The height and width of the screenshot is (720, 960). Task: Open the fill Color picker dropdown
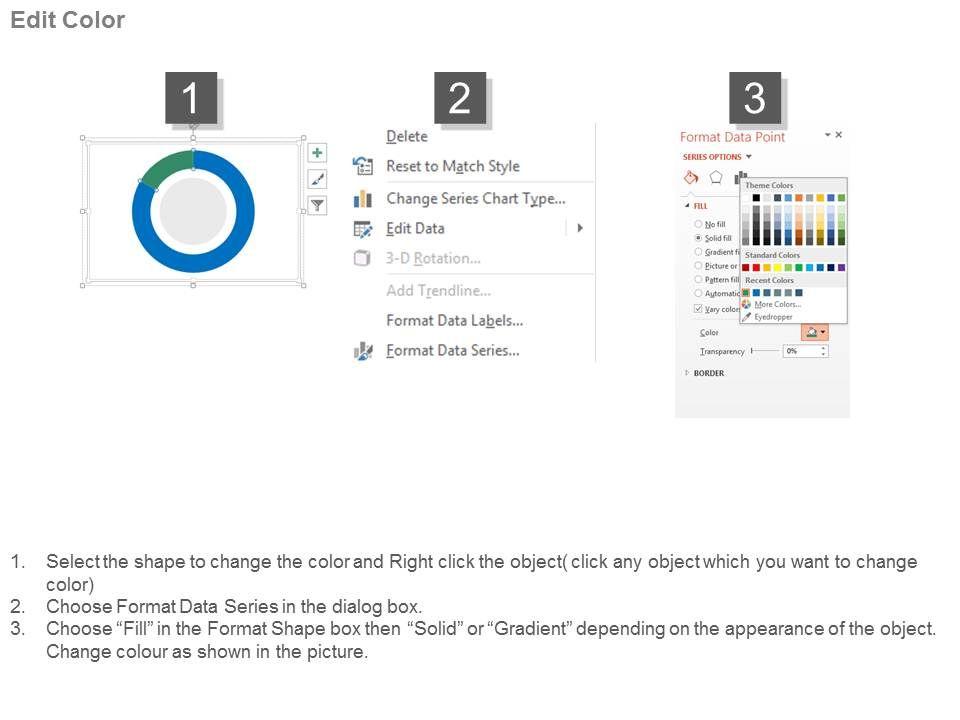(815, 332)
